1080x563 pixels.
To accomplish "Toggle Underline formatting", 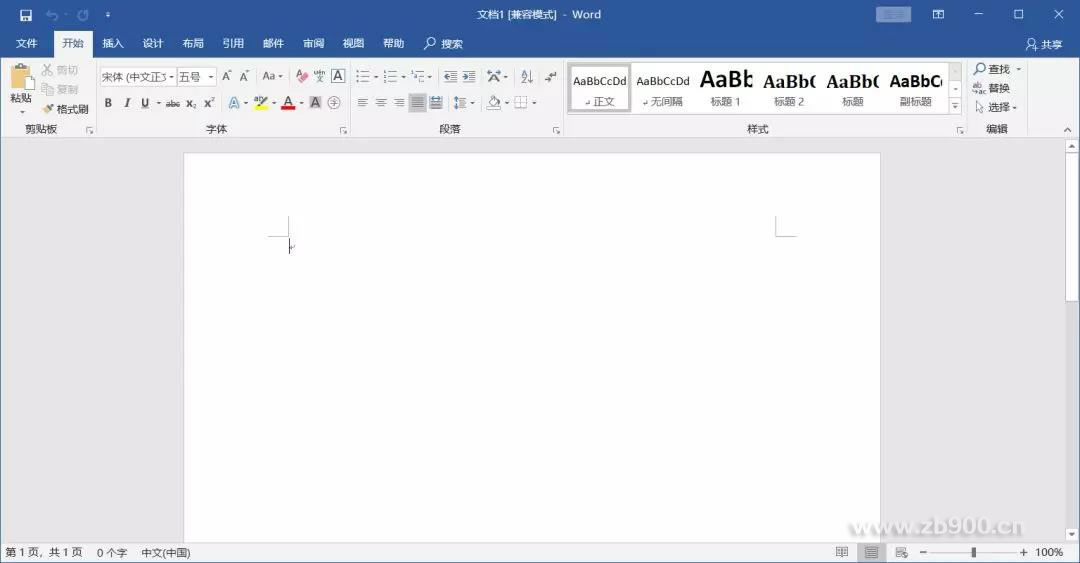I will 145,103.
